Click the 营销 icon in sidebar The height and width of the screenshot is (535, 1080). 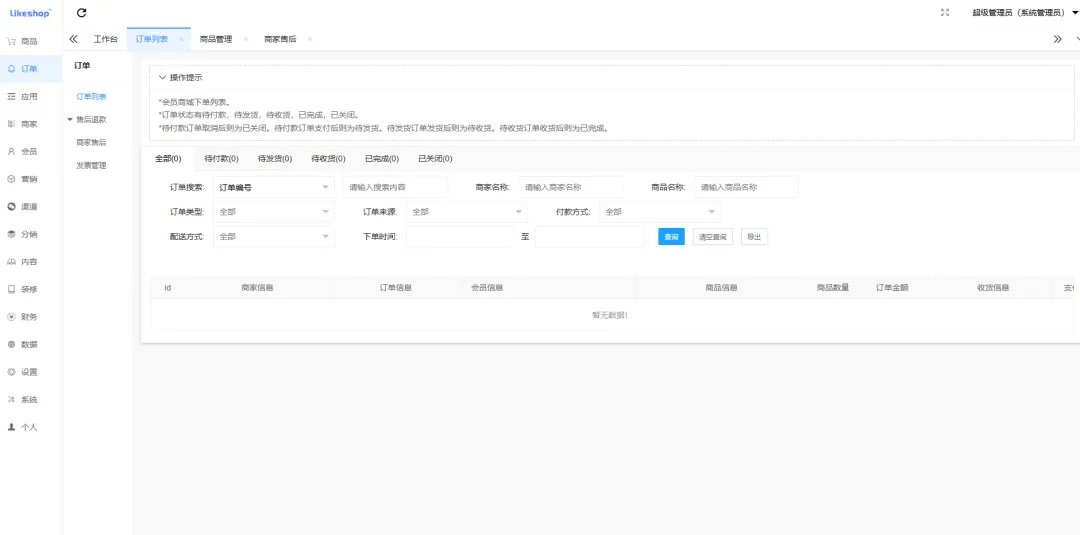pos(11,179)
